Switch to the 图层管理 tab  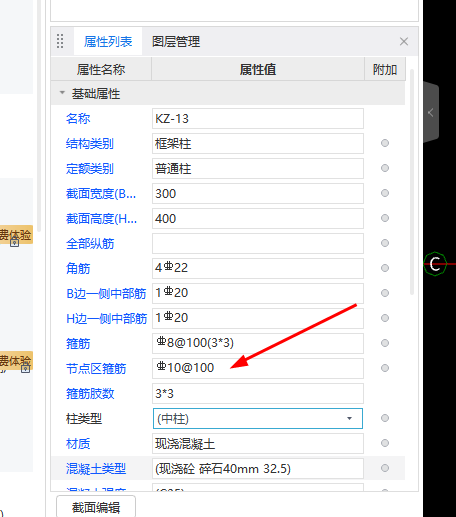click(x=176, y=42)
